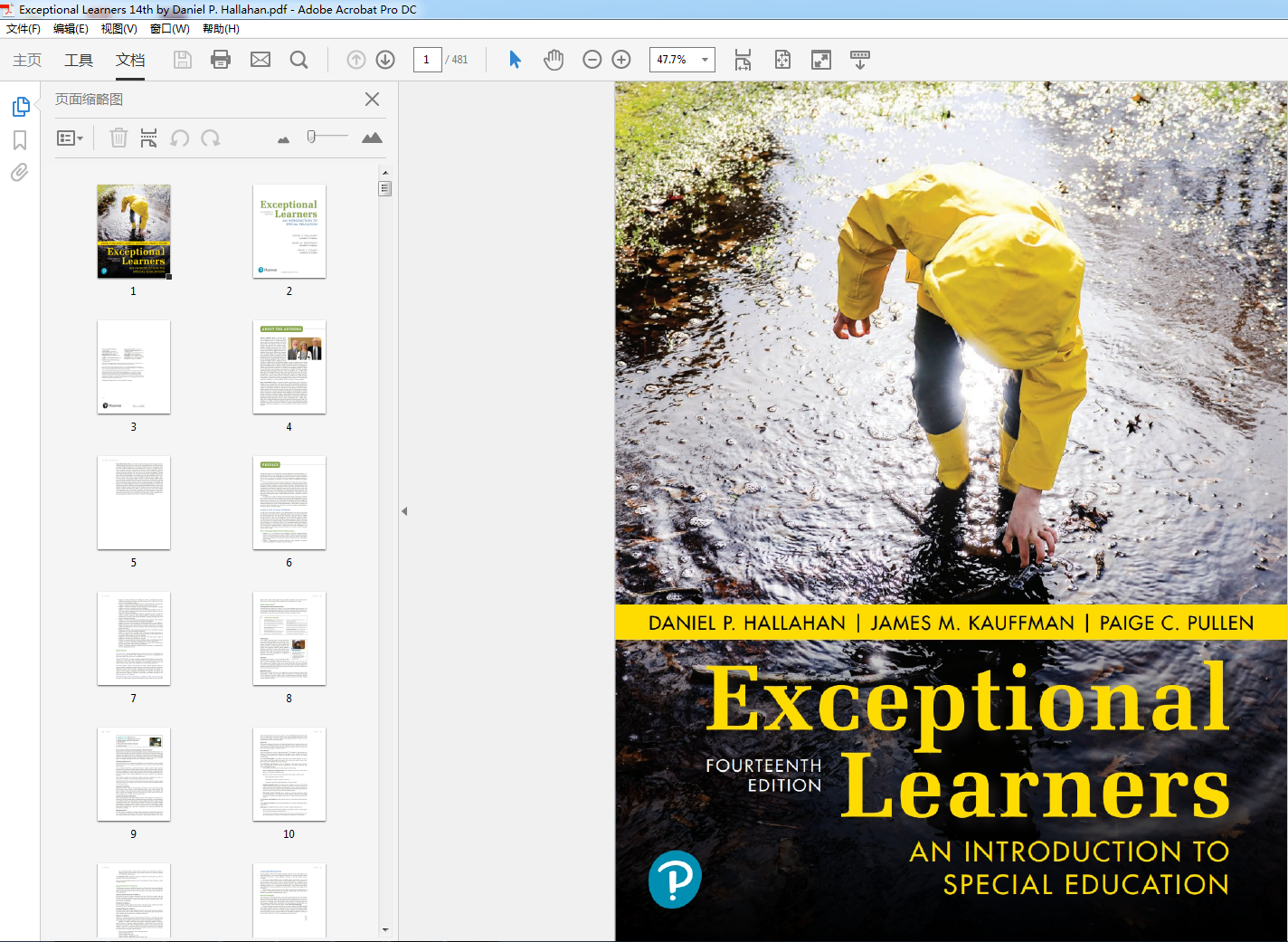Close the page thumbnails panel

point(372,100)
